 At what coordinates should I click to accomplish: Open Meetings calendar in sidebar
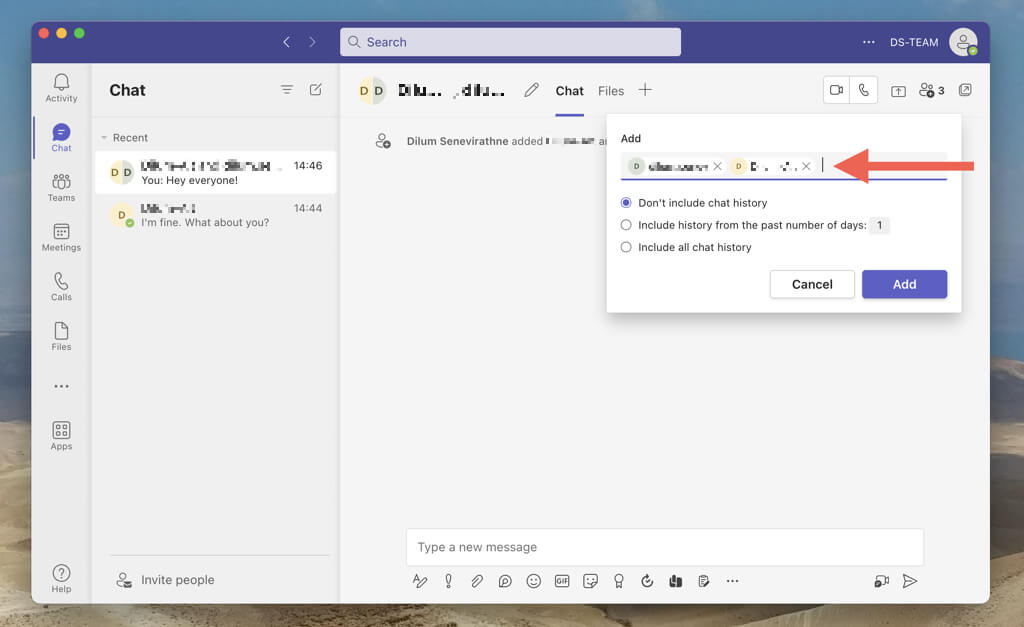click(x=61, y=236)
